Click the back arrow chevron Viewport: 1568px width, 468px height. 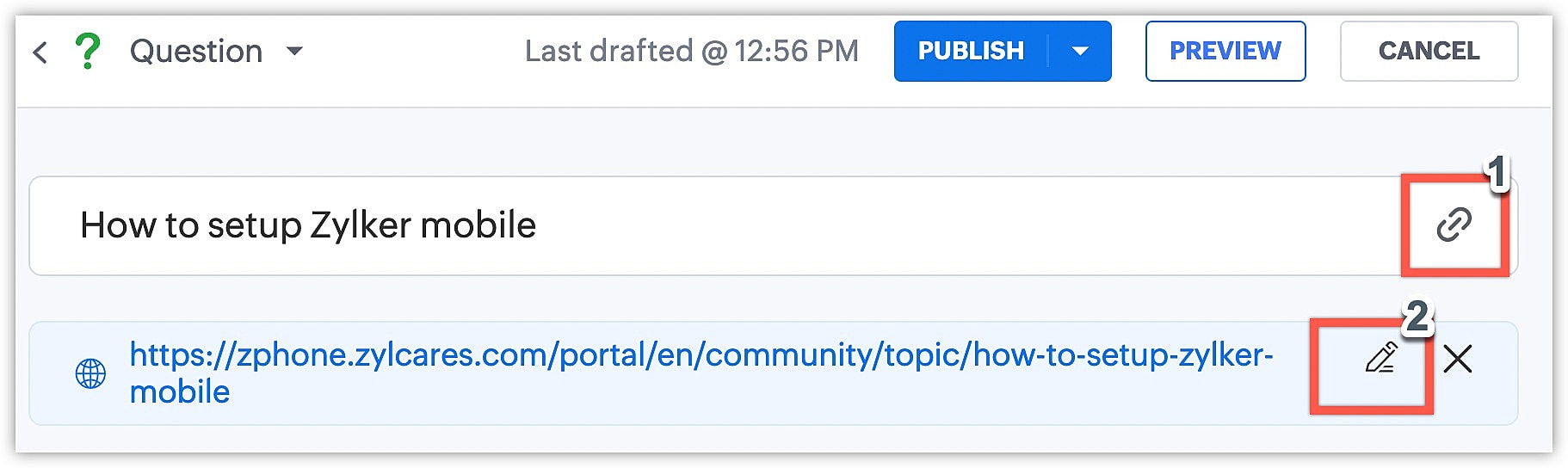(40, 52)
